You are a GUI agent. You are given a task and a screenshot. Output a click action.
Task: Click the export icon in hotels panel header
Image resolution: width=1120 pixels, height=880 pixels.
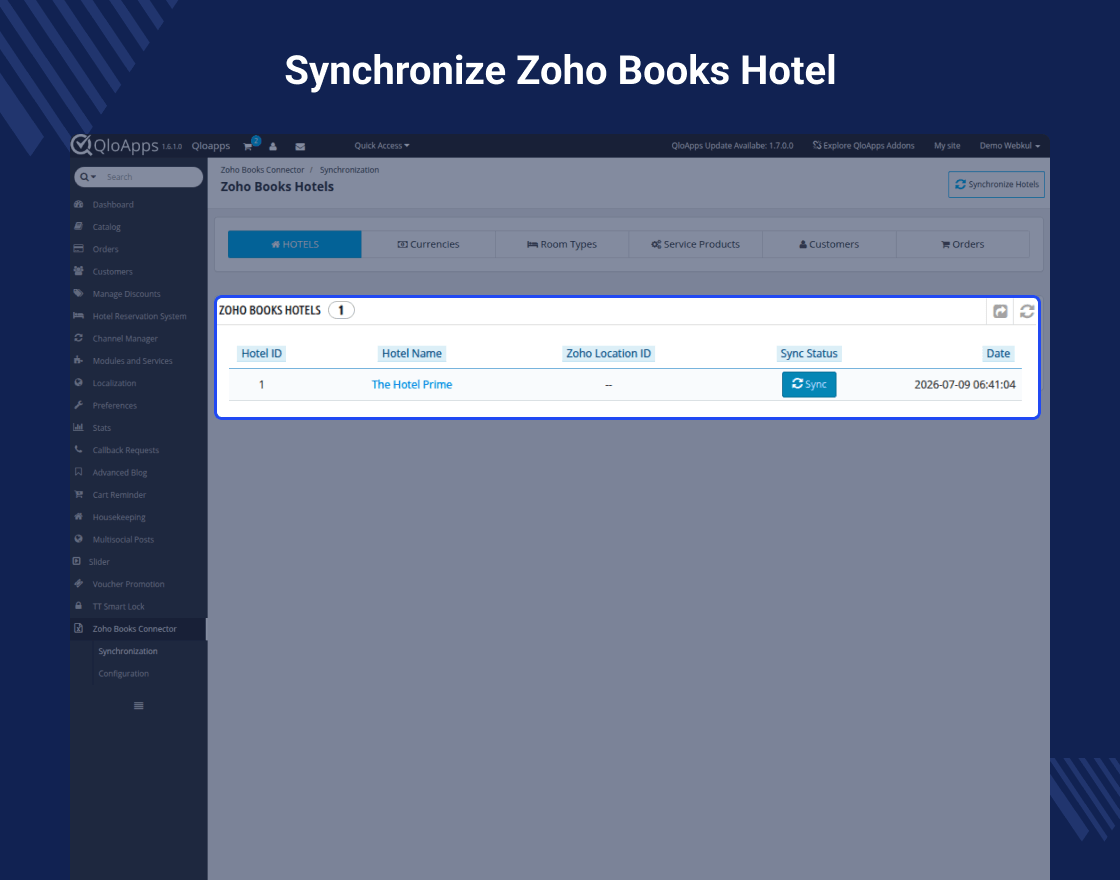pyautogui.click(x=1000, y=311)
